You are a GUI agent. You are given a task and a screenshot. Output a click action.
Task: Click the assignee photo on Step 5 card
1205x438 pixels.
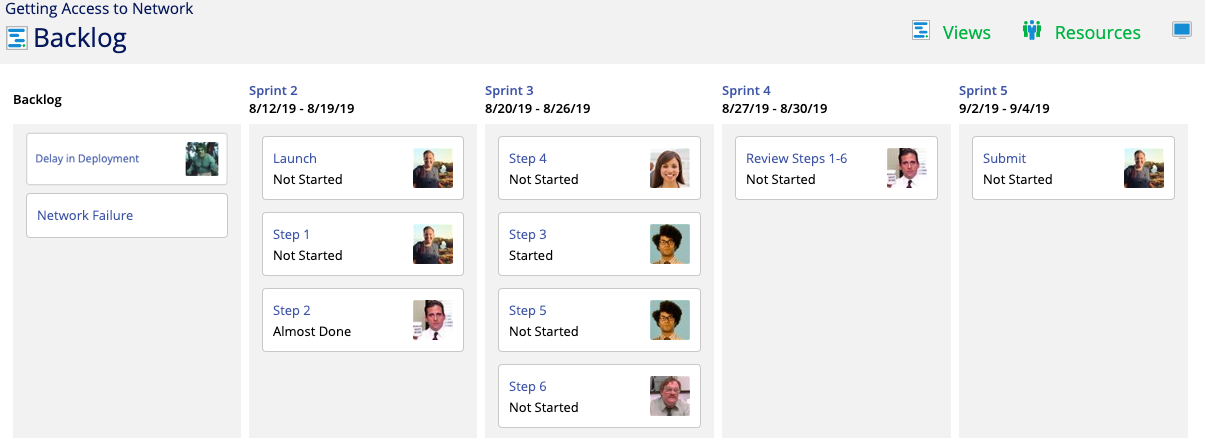669,320
